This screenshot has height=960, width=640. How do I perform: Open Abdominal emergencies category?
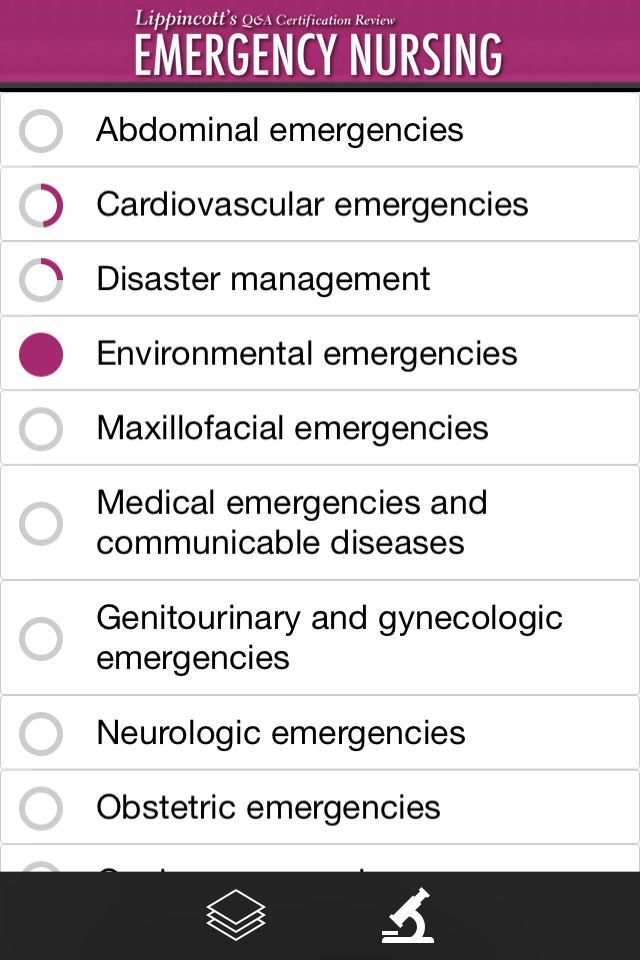[x=280, y=130]
